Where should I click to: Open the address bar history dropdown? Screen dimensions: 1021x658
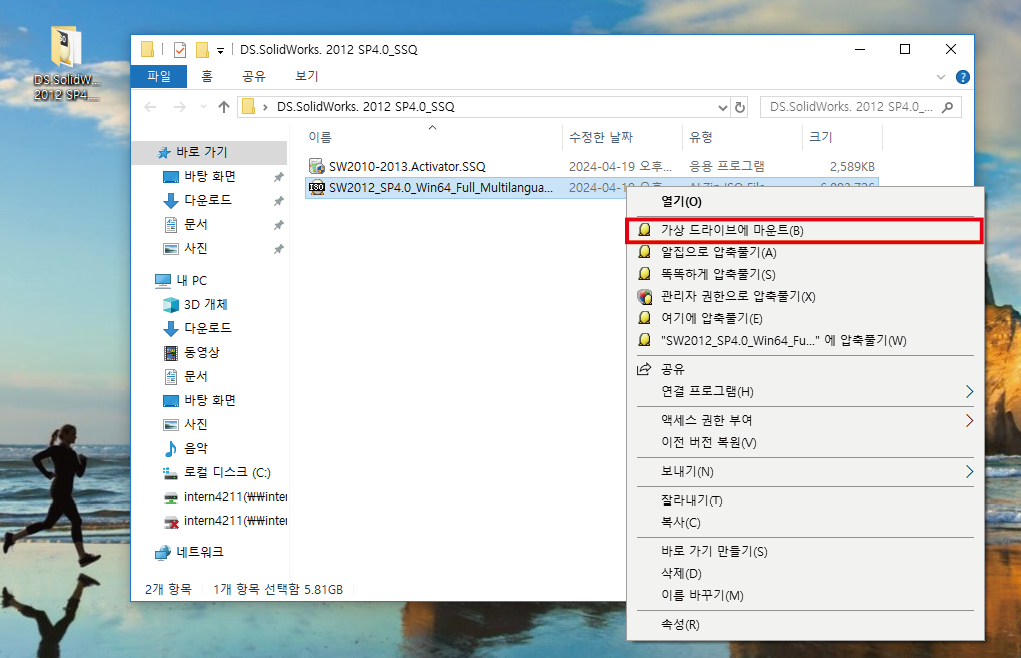(722, 107)
